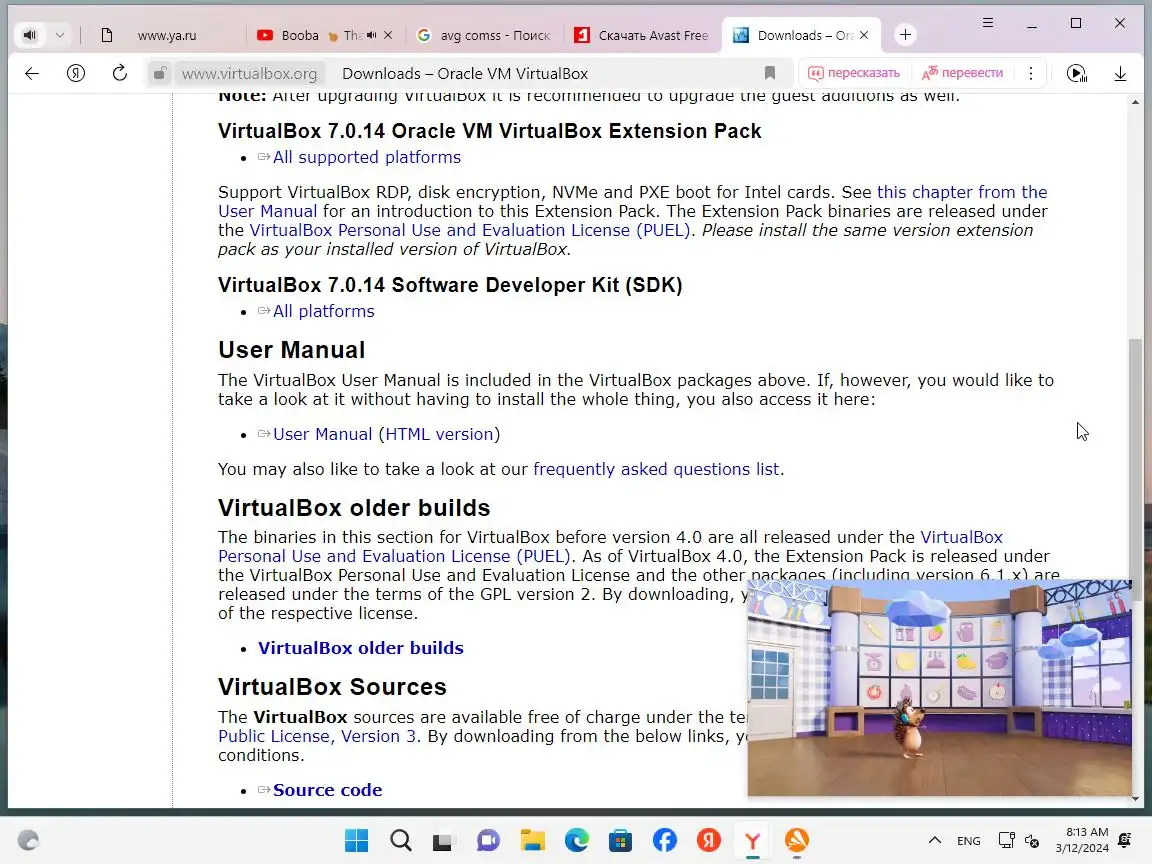This screenshot has width=1152, height=864.
Task: Open the browser hamburger menu
Action: pyautogui.click(x=987, y=24)
